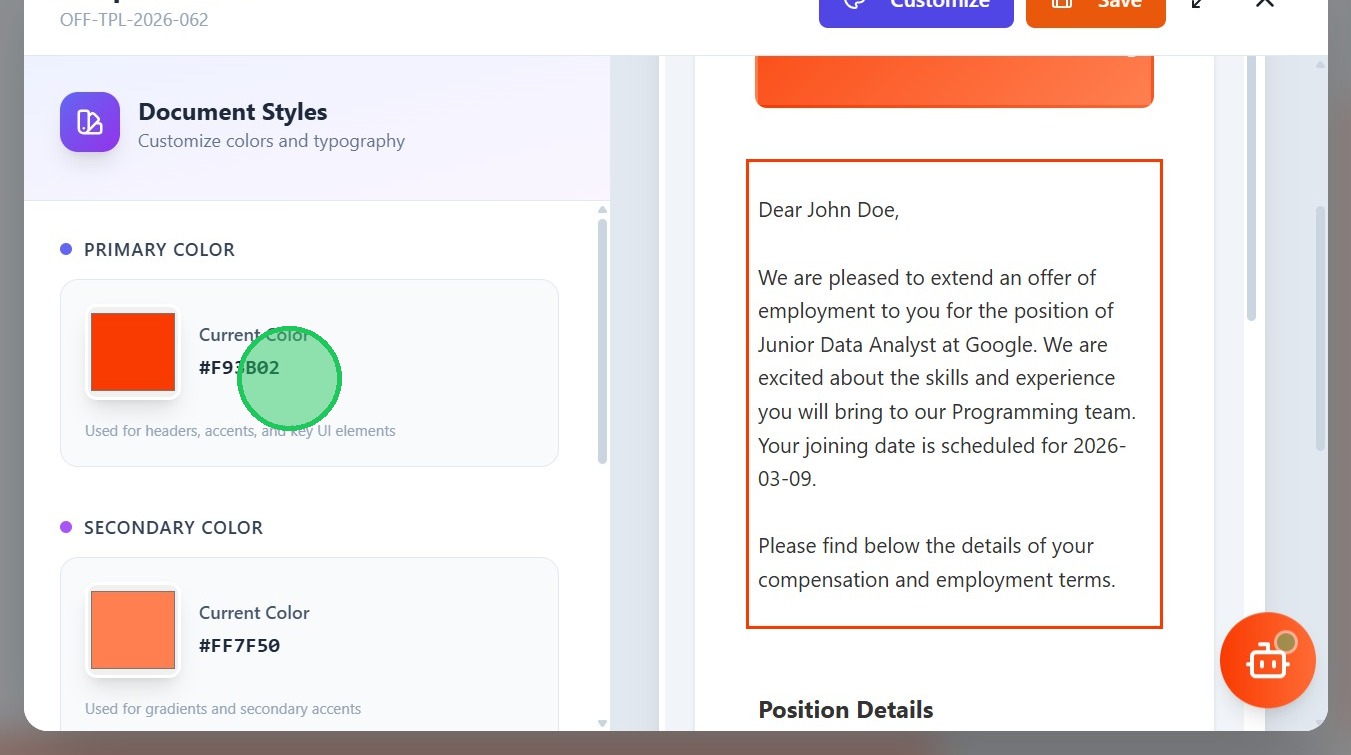
Task: Click the letter preview scrollbar thumb
Action: (1251, 190)
